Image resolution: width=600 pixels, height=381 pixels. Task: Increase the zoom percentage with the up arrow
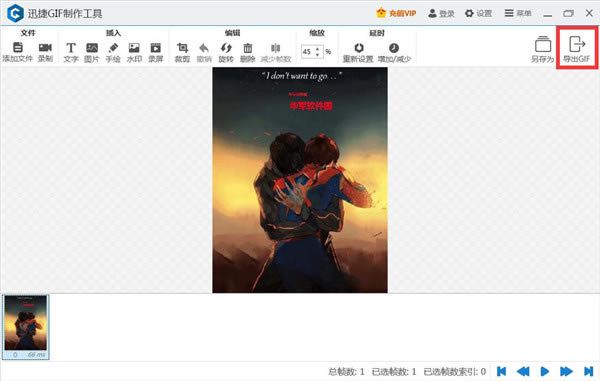(x=318, y=49)
